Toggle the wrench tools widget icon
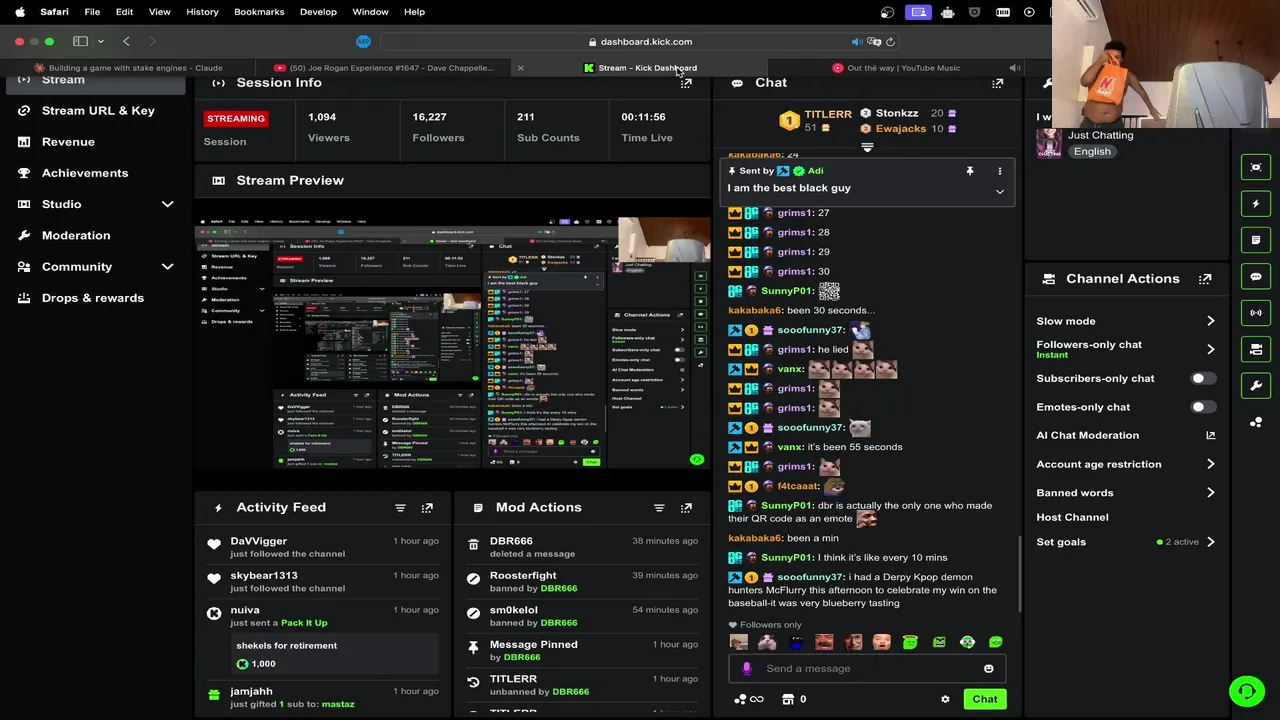 (x=1256, y=386)
